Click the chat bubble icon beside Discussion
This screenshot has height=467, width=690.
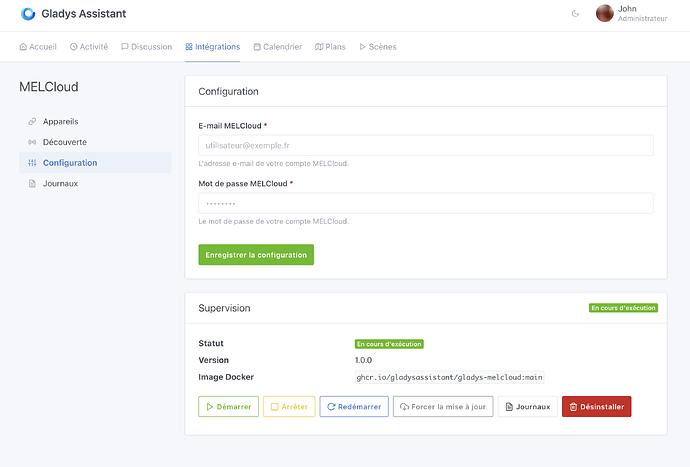(125, 47)
